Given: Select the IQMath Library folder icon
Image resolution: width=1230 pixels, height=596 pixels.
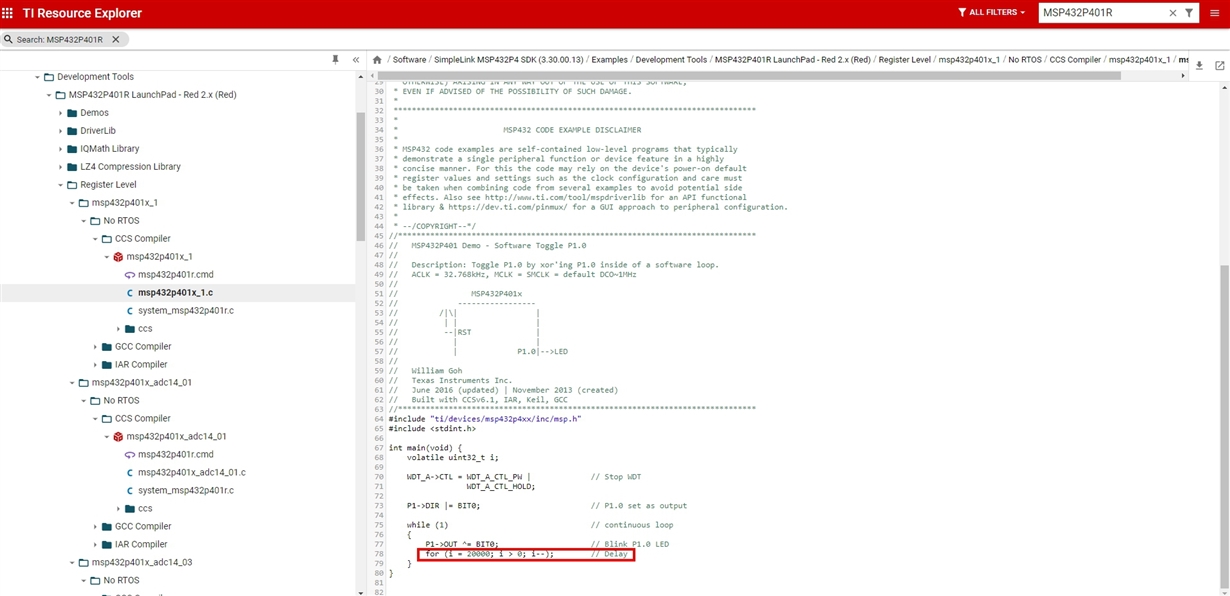Looking at the screenshot, I should pos(72,149).
